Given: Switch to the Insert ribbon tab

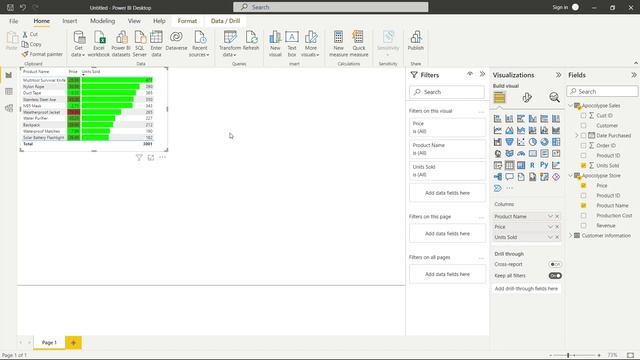Looking at the screenshot, I should [70, 21].
